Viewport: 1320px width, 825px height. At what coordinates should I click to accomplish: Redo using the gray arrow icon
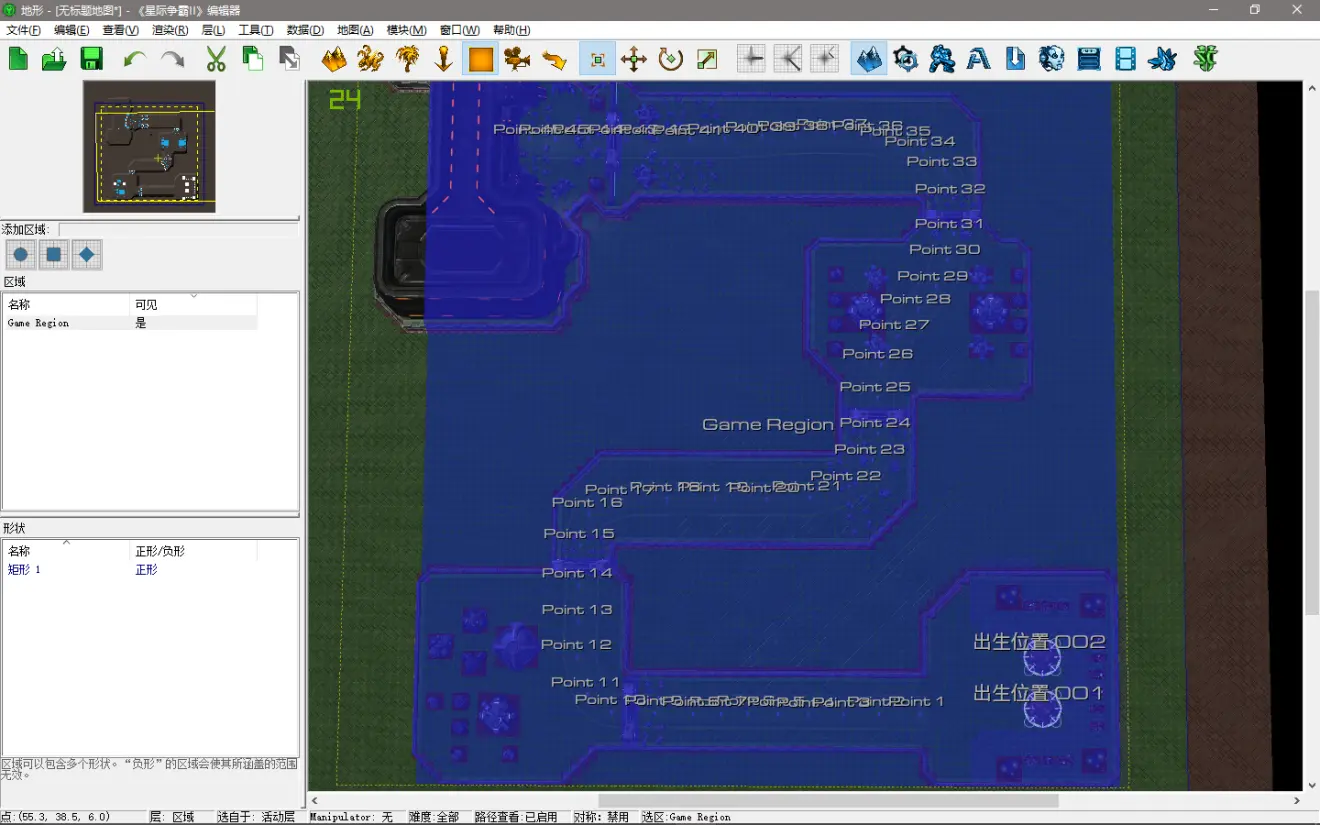coord(172,59)
